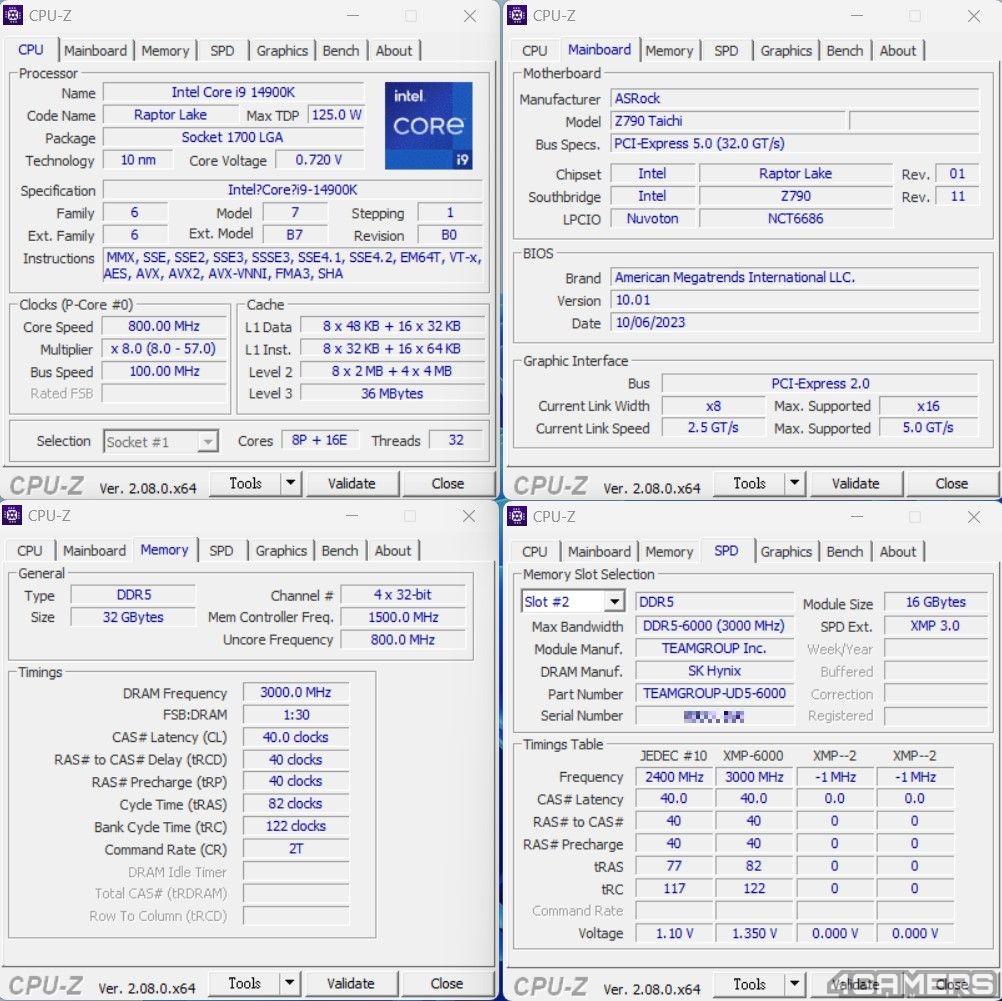Open the Socket #1 selection dropdown
Screen dimensions: 1002x1001
pos(207,442)
